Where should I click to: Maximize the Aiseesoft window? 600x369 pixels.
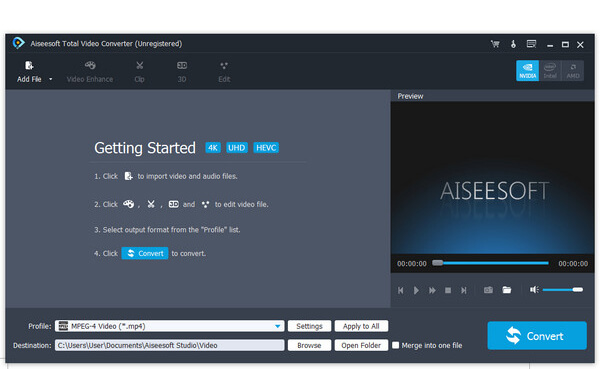click(x=565, y=45)
